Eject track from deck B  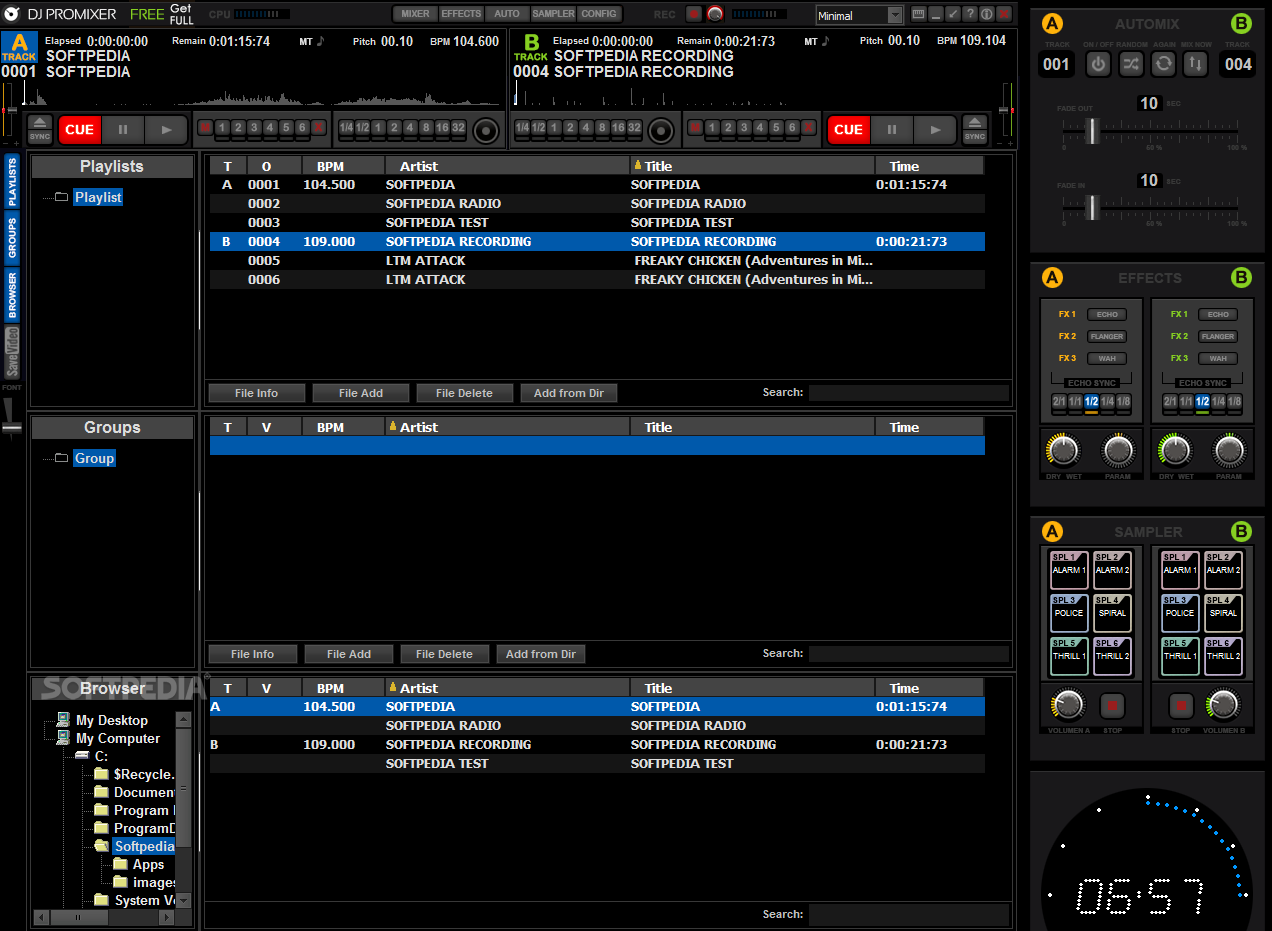974,123
